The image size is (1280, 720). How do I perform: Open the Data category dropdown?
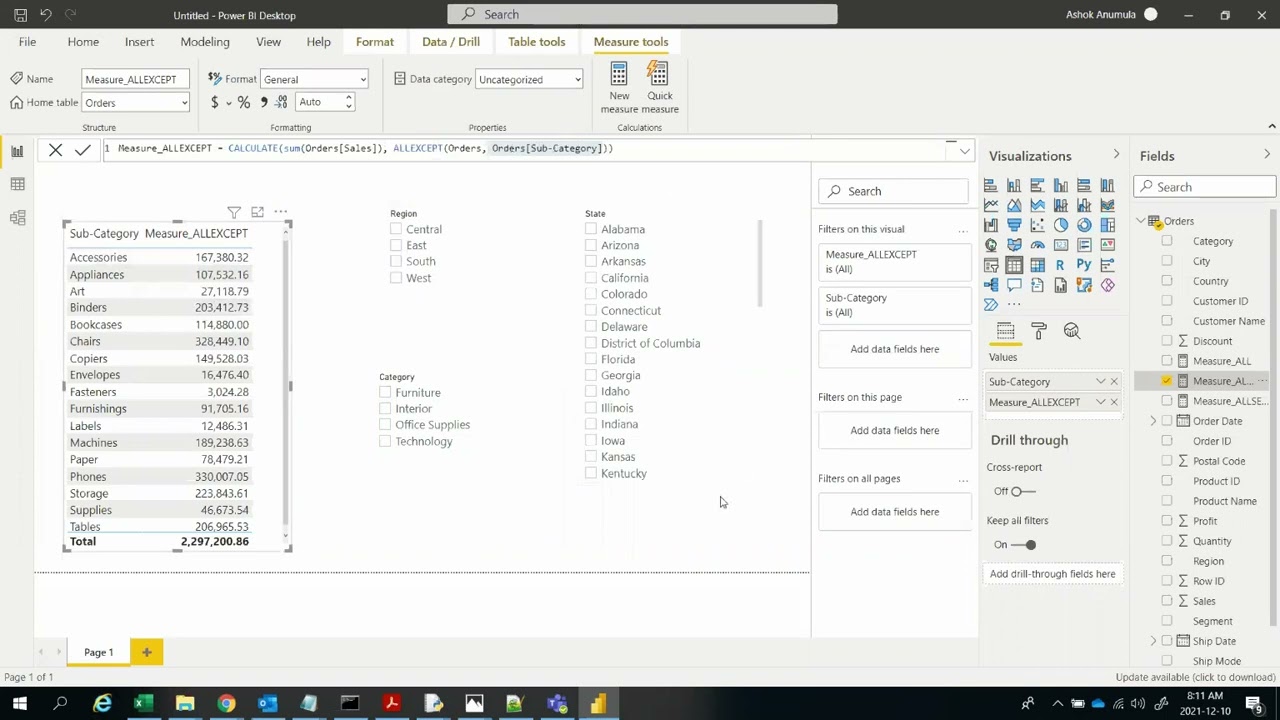click(x=529, y=79)
